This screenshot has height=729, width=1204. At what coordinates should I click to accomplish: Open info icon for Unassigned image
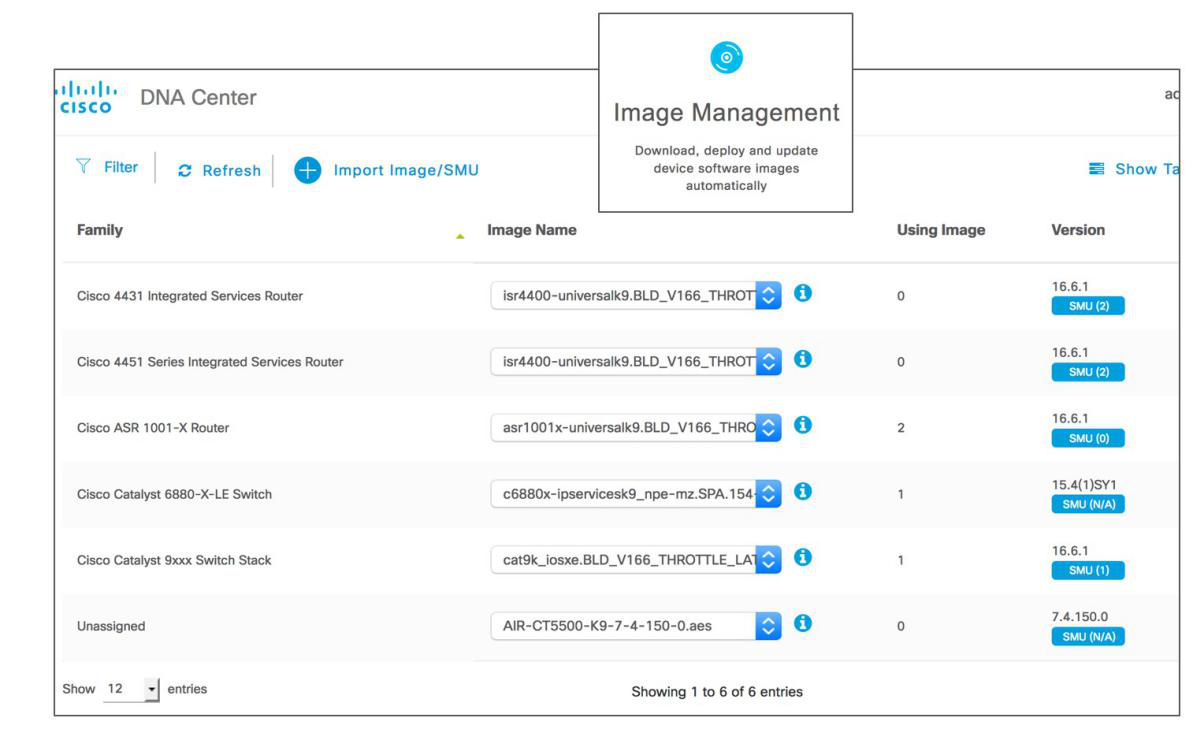coord(802,624)
